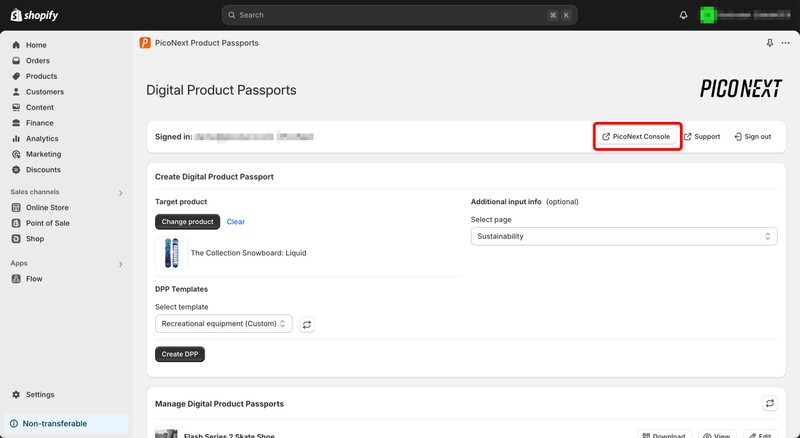
Task: Click the Clear link
Action: click(235, 222)
